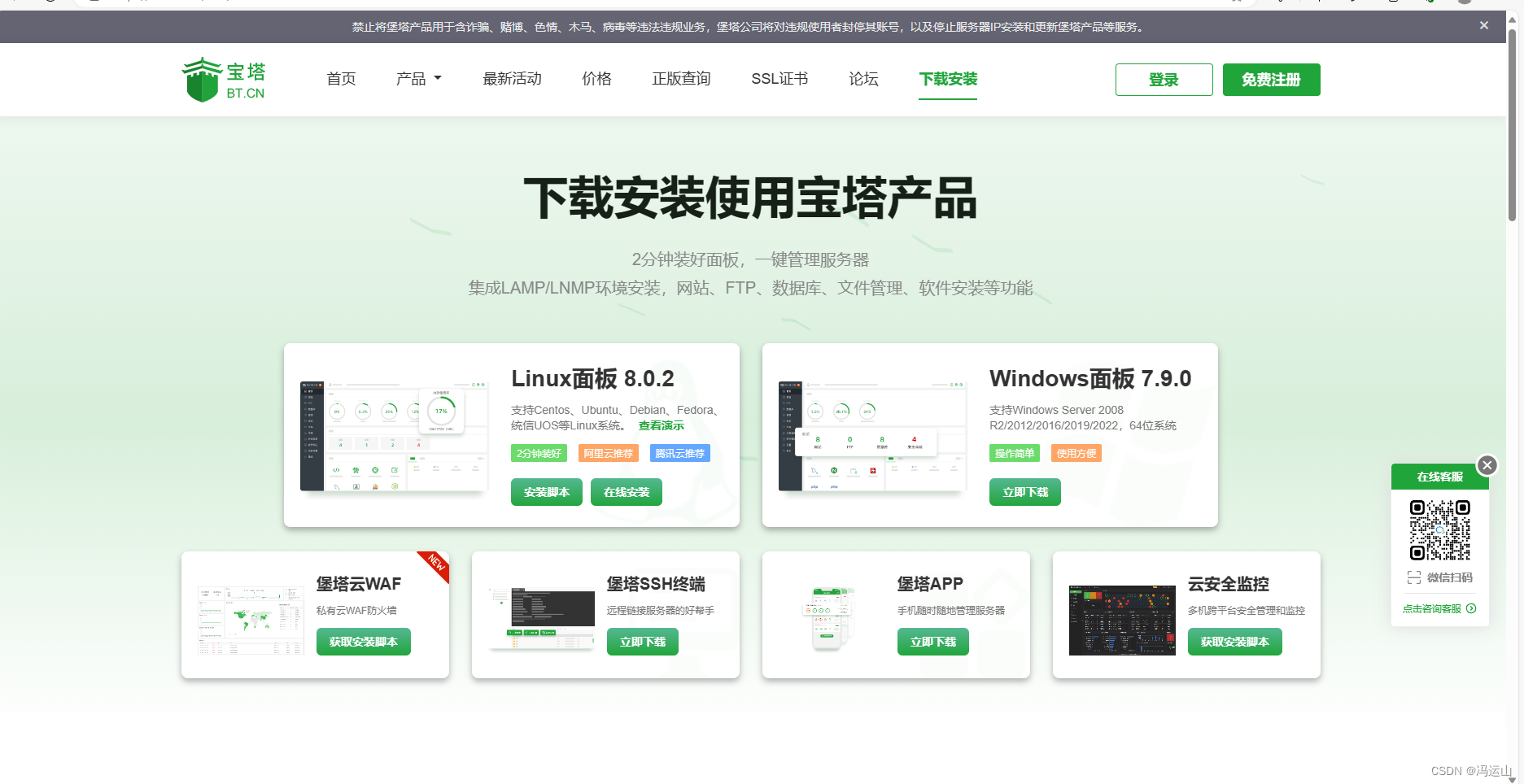
Task: Click the 云安全监控 title
Action: (x=1229, y=584)
